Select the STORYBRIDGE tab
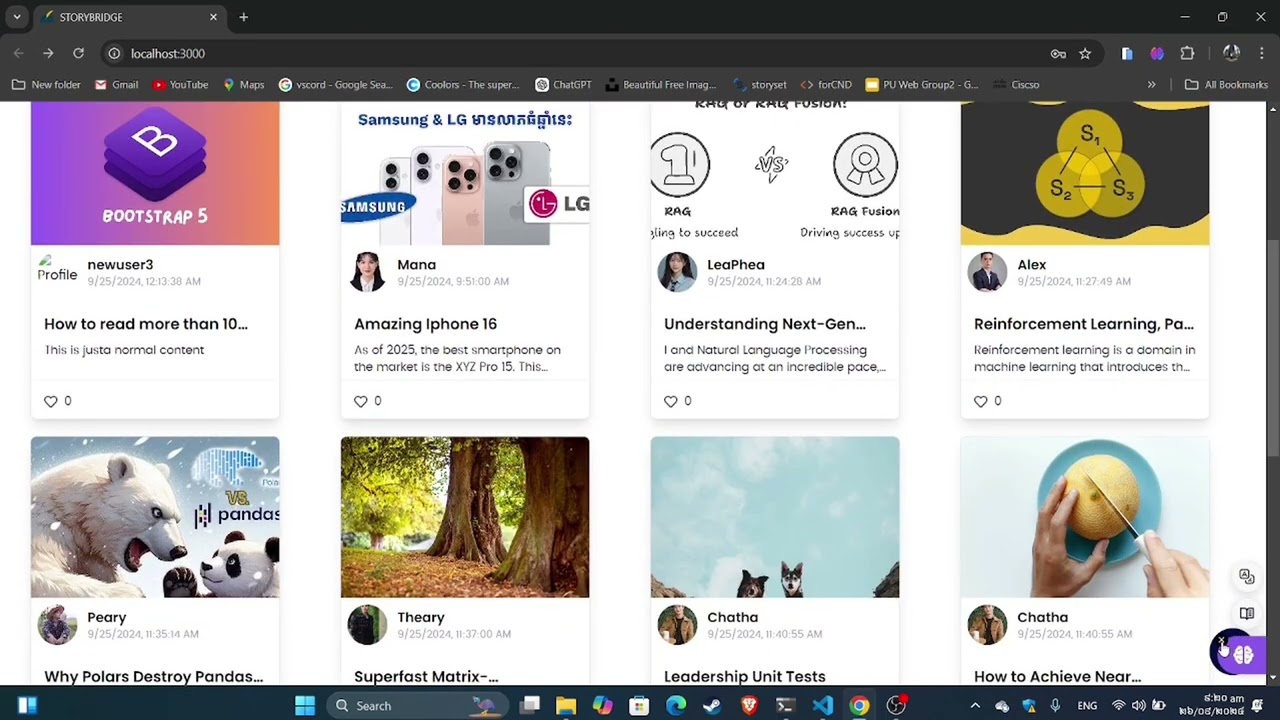This screenshot has height=720, width=1280. [129, 17]
